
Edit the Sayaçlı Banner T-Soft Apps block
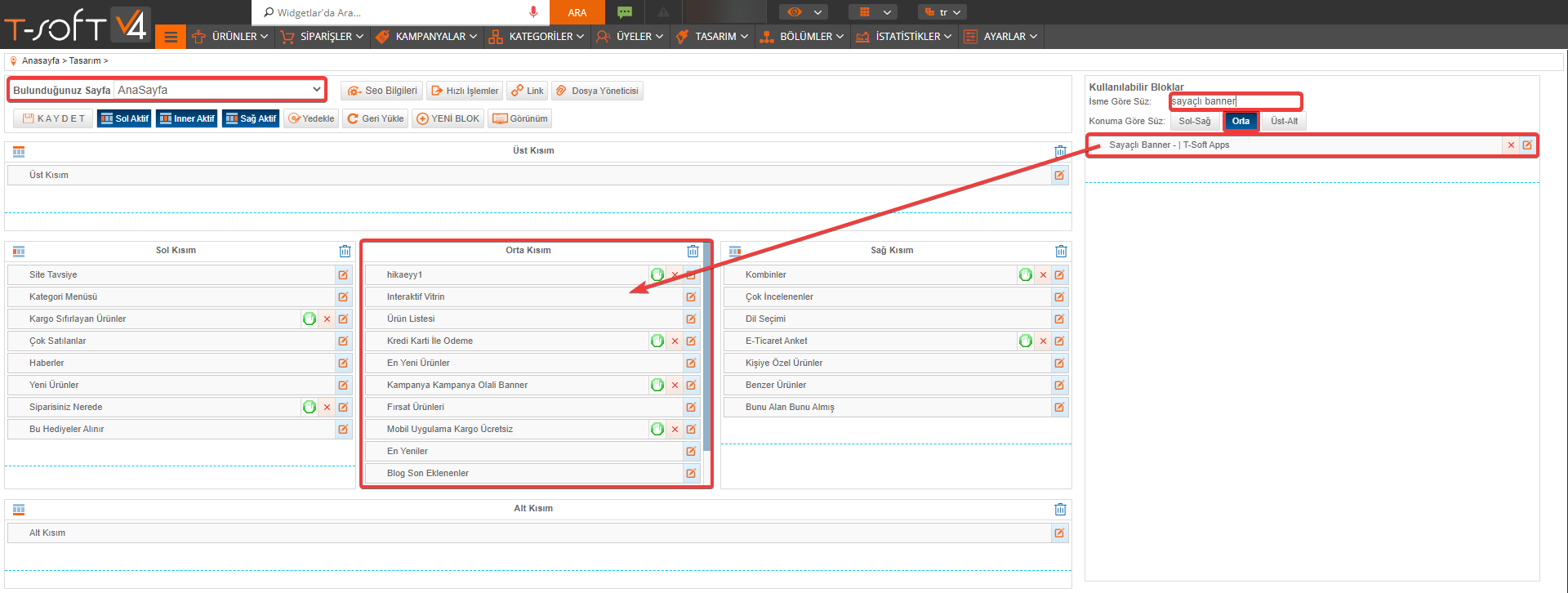[1527, 145]
